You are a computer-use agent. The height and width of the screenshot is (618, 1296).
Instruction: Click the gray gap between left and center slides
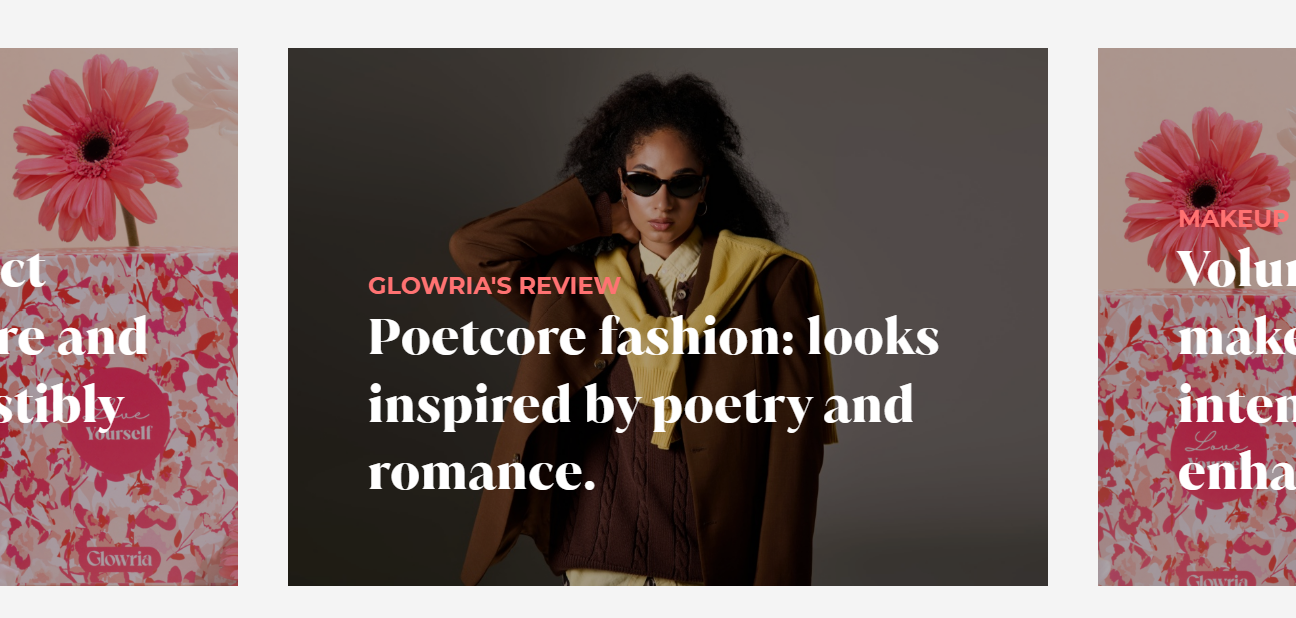[x=263, y=317]
